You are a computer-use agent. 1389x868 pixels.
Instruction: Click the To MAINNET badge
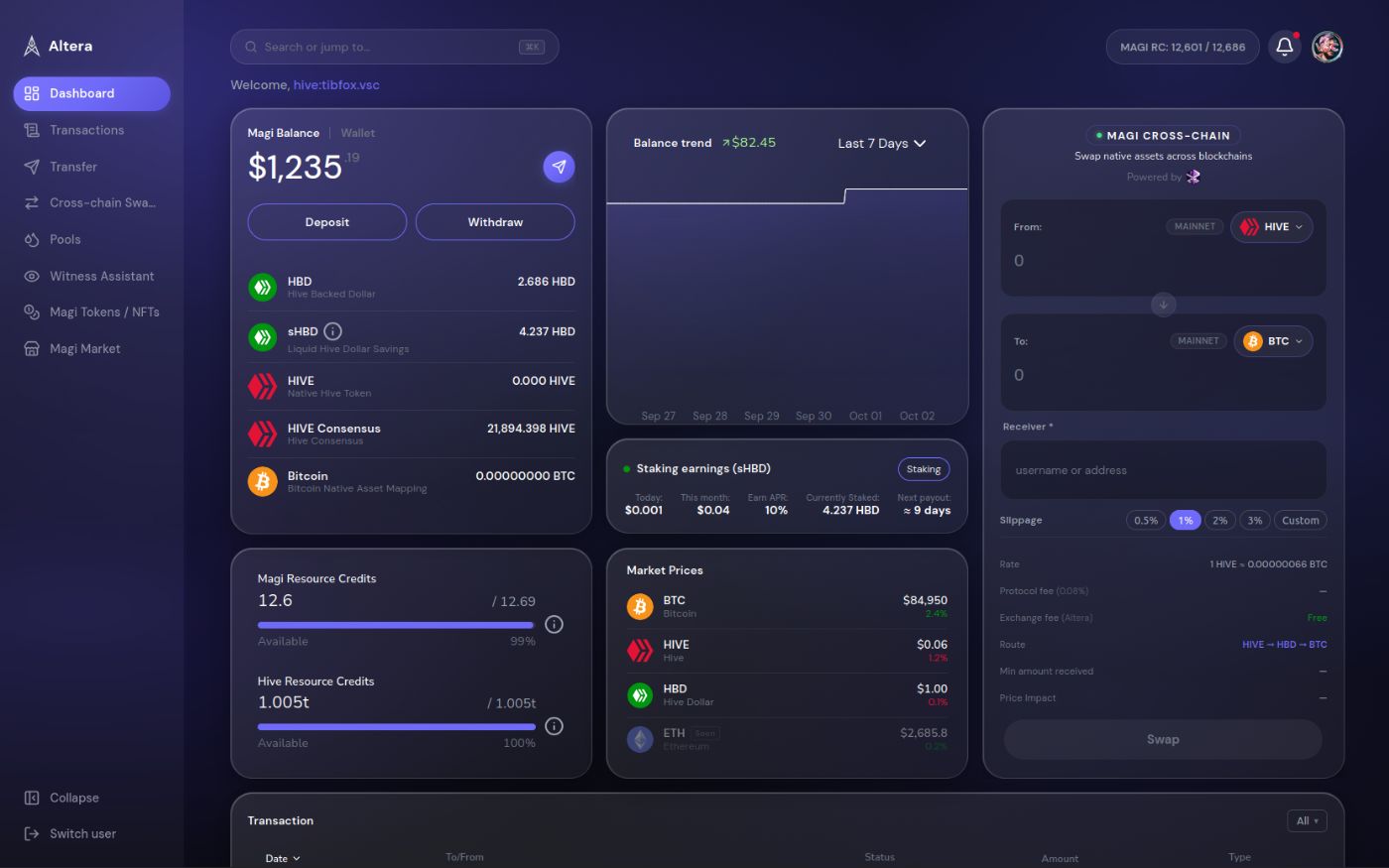point(1199,340)
